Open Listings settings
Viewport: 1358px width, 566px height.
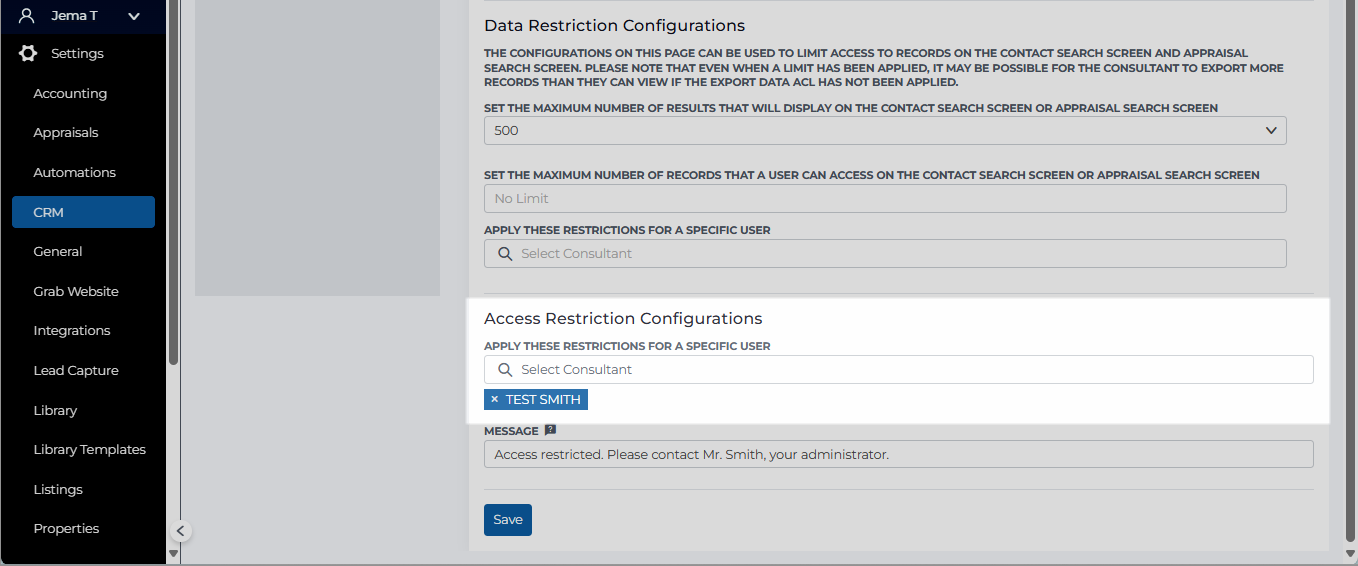(x=58, y=489)
